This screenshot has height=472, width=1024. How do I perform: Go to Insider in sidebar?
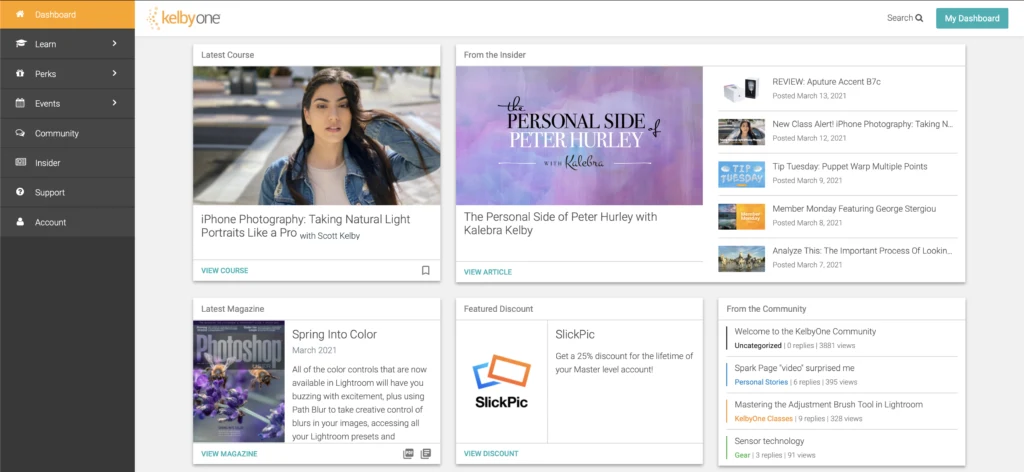(x=67, y=163)
